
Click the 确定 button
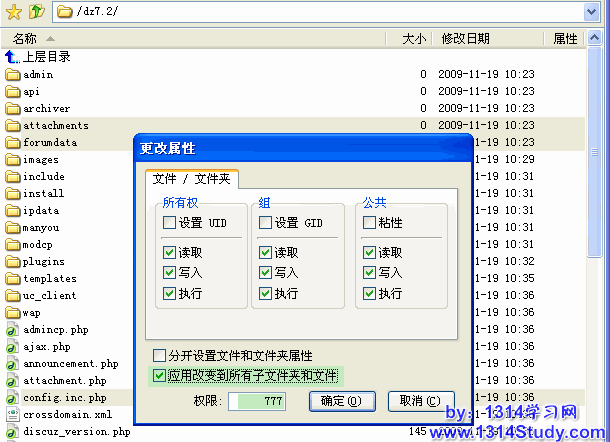point(341,401)
